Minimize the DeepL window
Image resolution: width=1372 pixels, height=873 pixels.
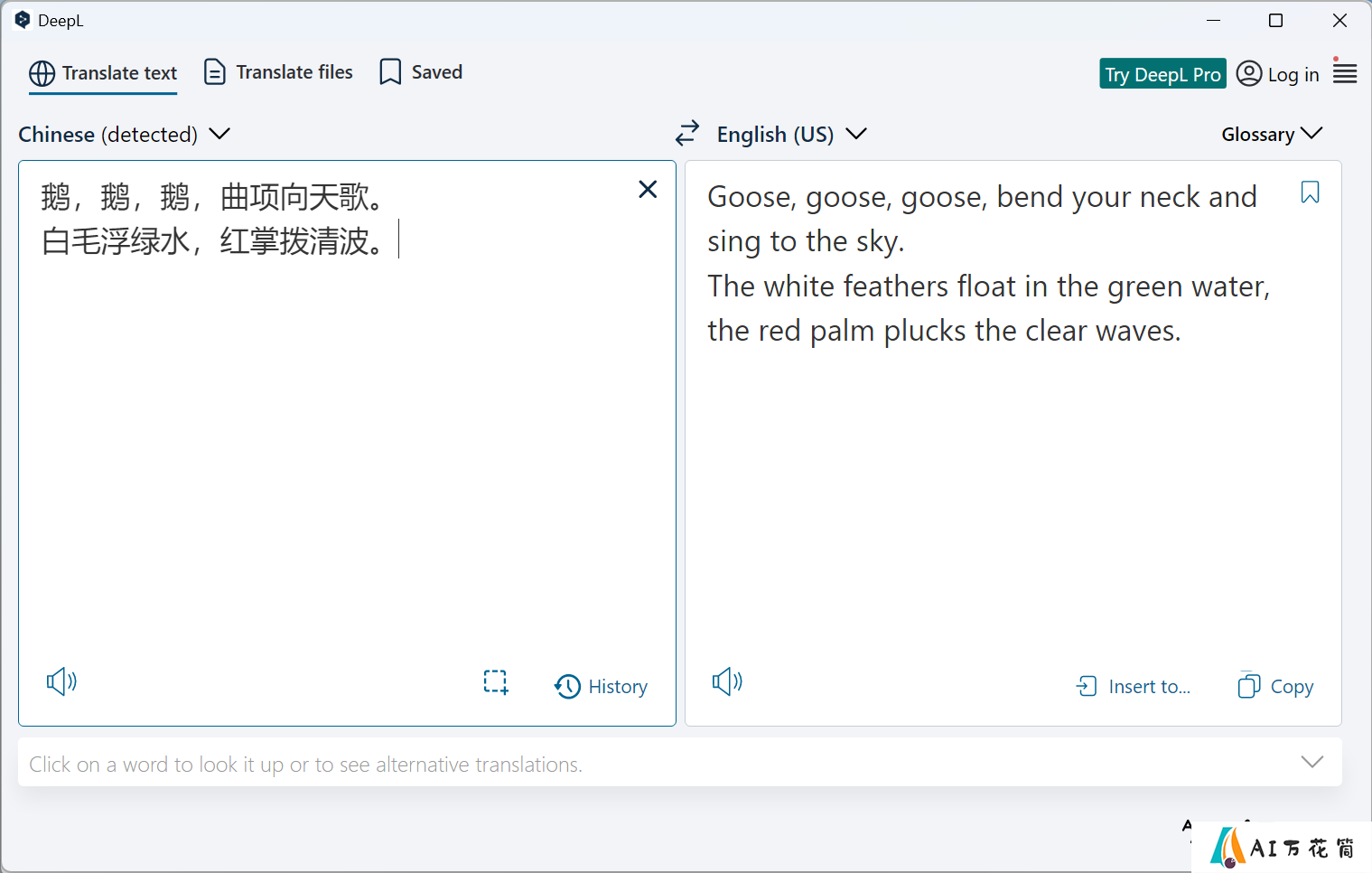(1213, 20)
